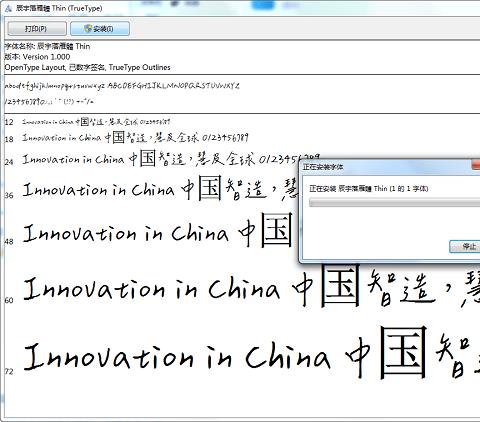Click the digits and symbols sample line
This screenshot has height=422, width=480.
(49, 101)
